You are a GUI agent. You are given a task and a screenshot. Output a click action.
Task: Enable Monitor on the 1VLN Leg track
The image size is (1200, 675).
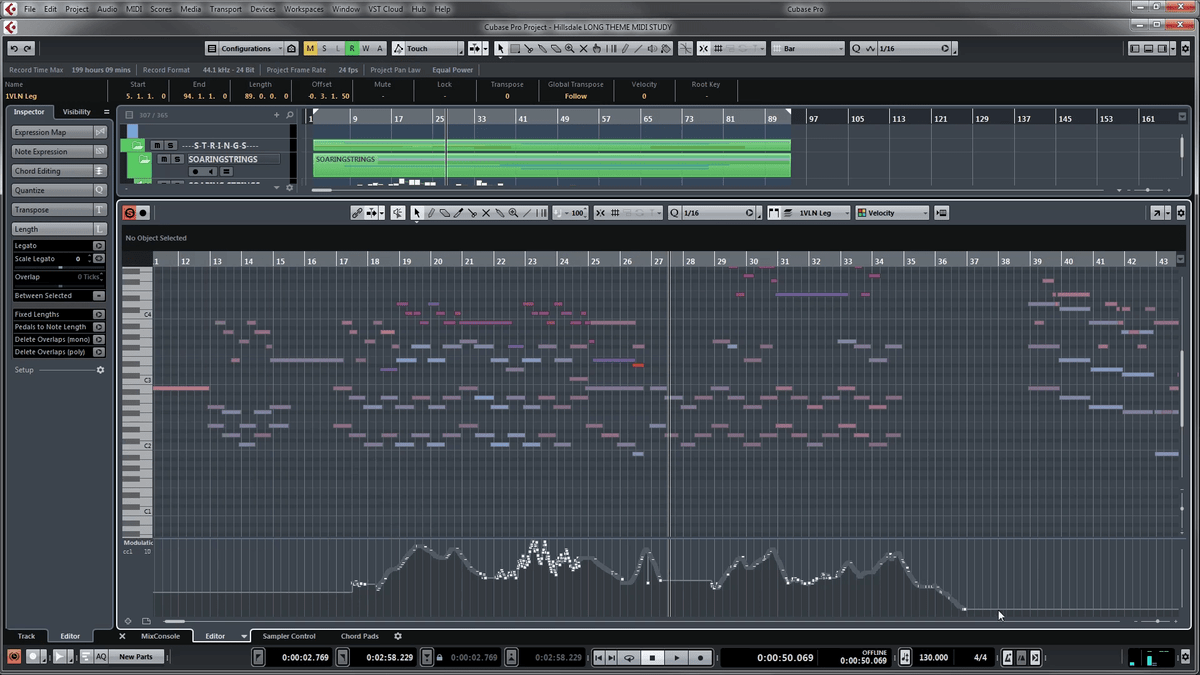(x=213, y=171)
